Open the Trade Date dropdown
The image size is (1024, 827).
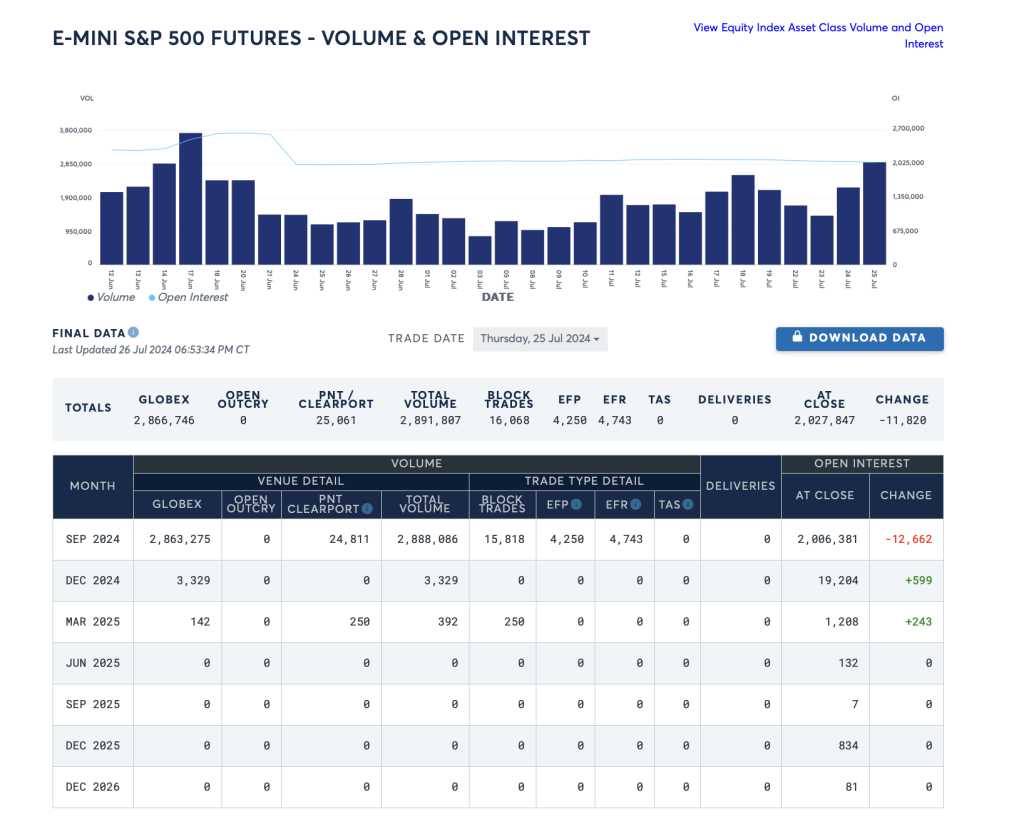(x=540, y=339)
